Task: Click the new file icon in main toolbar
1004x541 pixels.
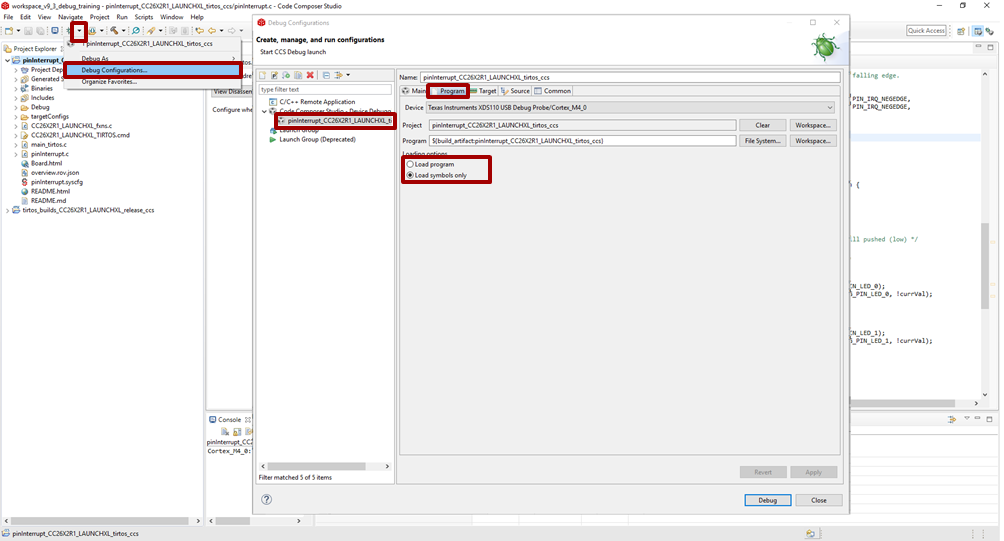Action: (x=8, y=31)
